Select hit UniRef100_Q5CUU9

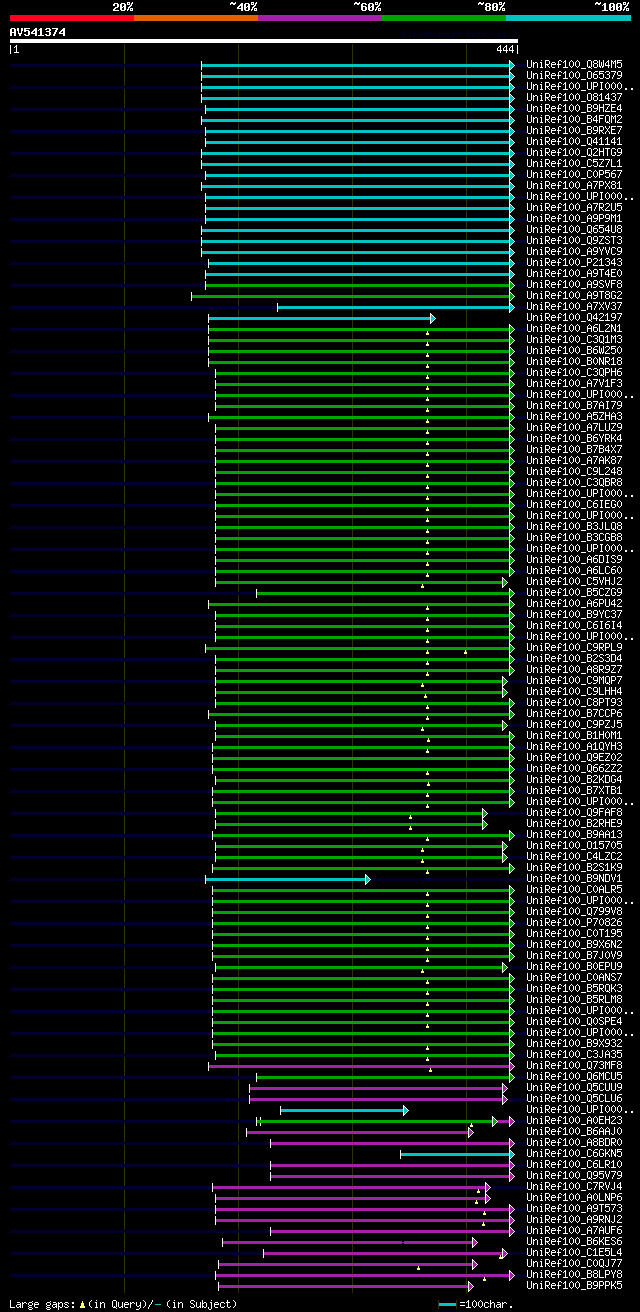[575, 1087]
